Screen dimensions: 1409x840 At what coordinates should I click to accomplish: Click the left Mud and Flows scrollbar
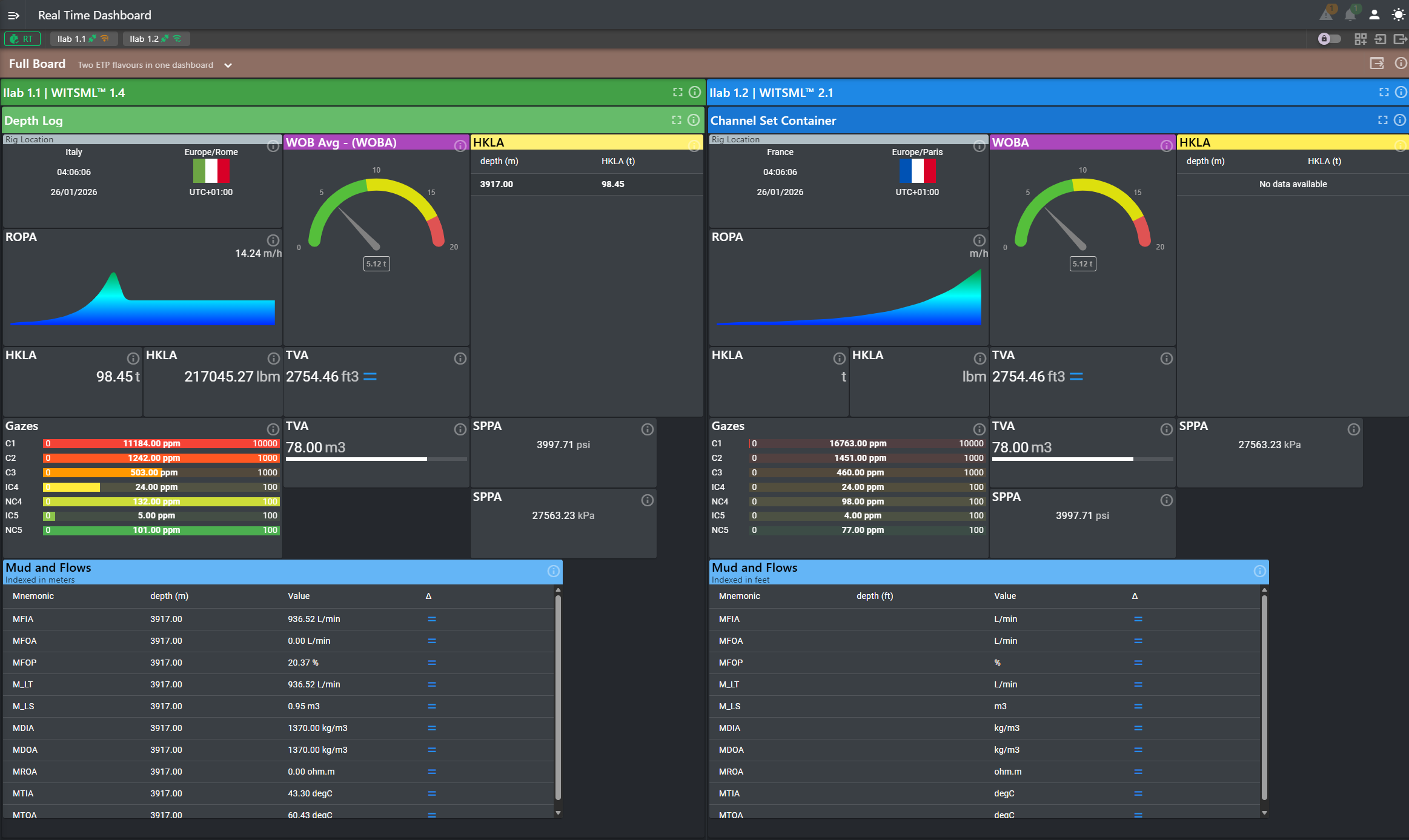[558, 696]
